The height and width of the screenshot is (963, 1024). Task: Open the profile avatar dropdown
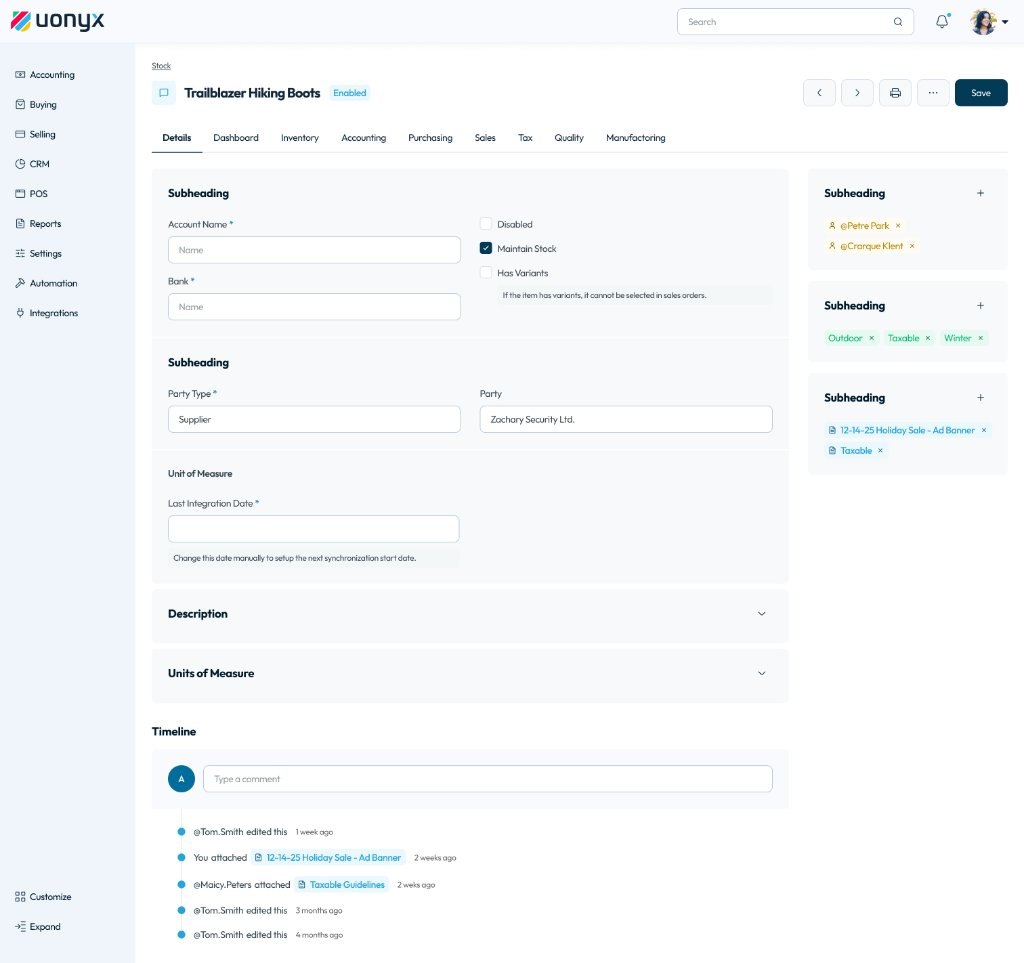click(984, 21)
